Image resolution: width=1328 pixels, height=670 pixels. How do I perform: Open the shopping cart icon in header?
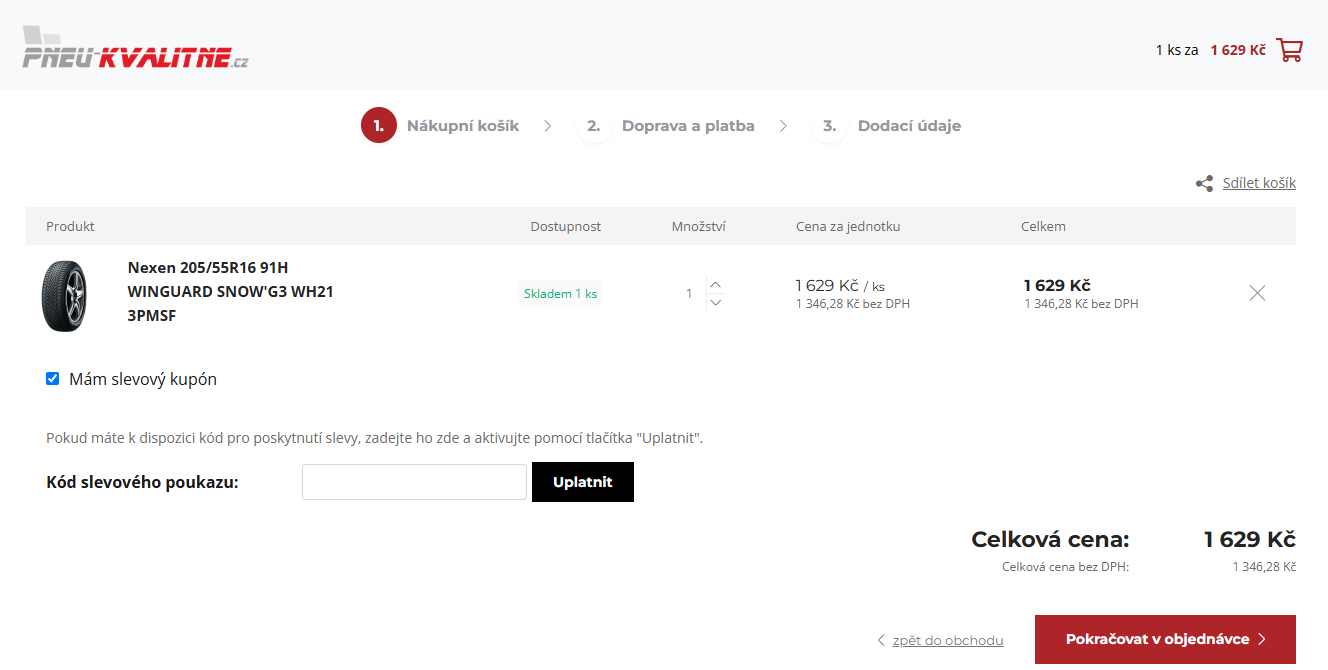pyautogui.click(x=1289, y=50)
